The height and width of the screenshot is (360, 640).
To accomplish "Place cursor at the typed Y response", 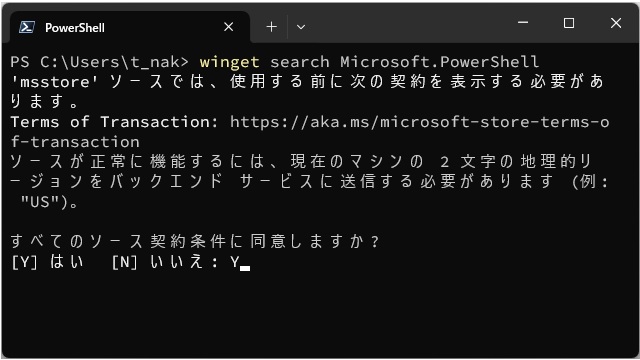I will click(x=235, y=262).
